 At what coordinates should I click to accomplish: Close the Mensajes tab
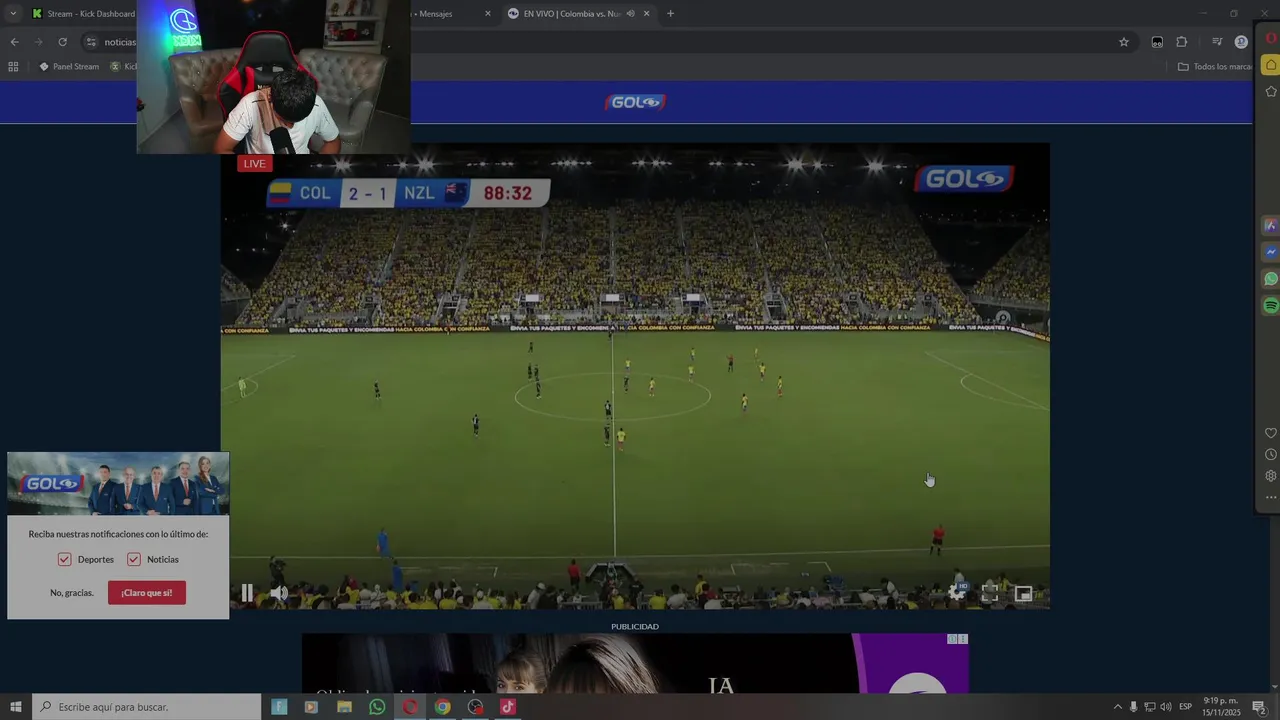point(488,14)
